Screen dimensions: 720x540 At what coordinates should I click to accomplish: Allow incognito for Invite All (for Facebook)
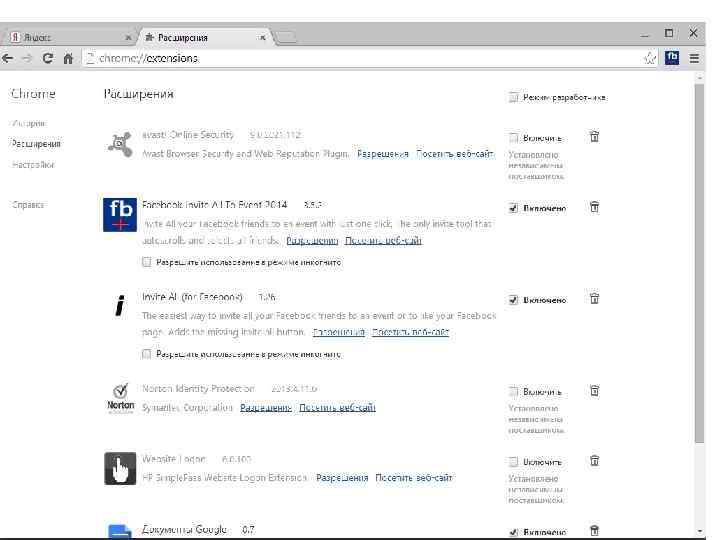tap(146, 354)
